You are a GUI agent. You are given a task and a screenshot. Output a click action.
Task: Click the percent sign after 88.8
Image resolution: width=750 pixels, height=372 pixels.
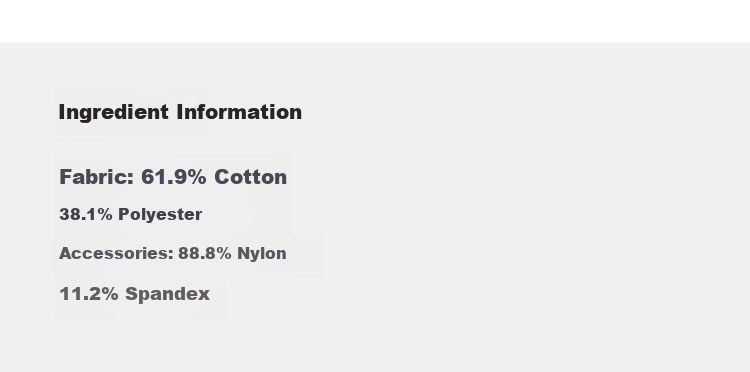coord(224,253)
